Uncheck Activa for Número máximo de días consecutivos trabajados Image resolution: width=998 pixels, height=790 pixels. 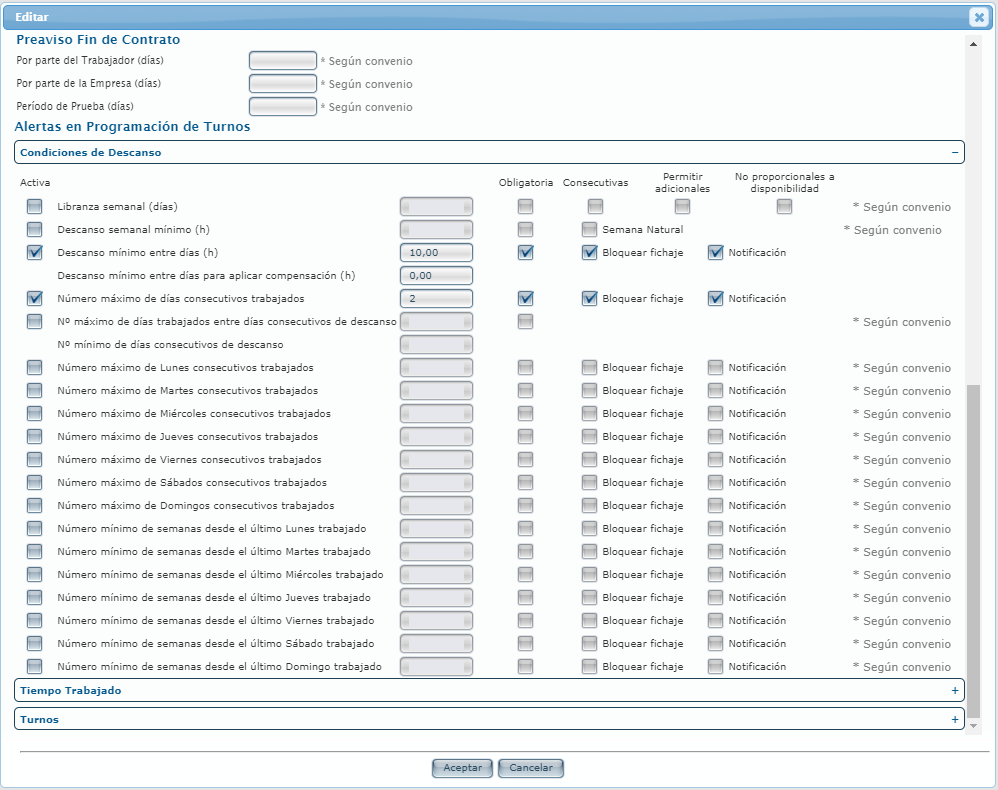tap(34, 298)
